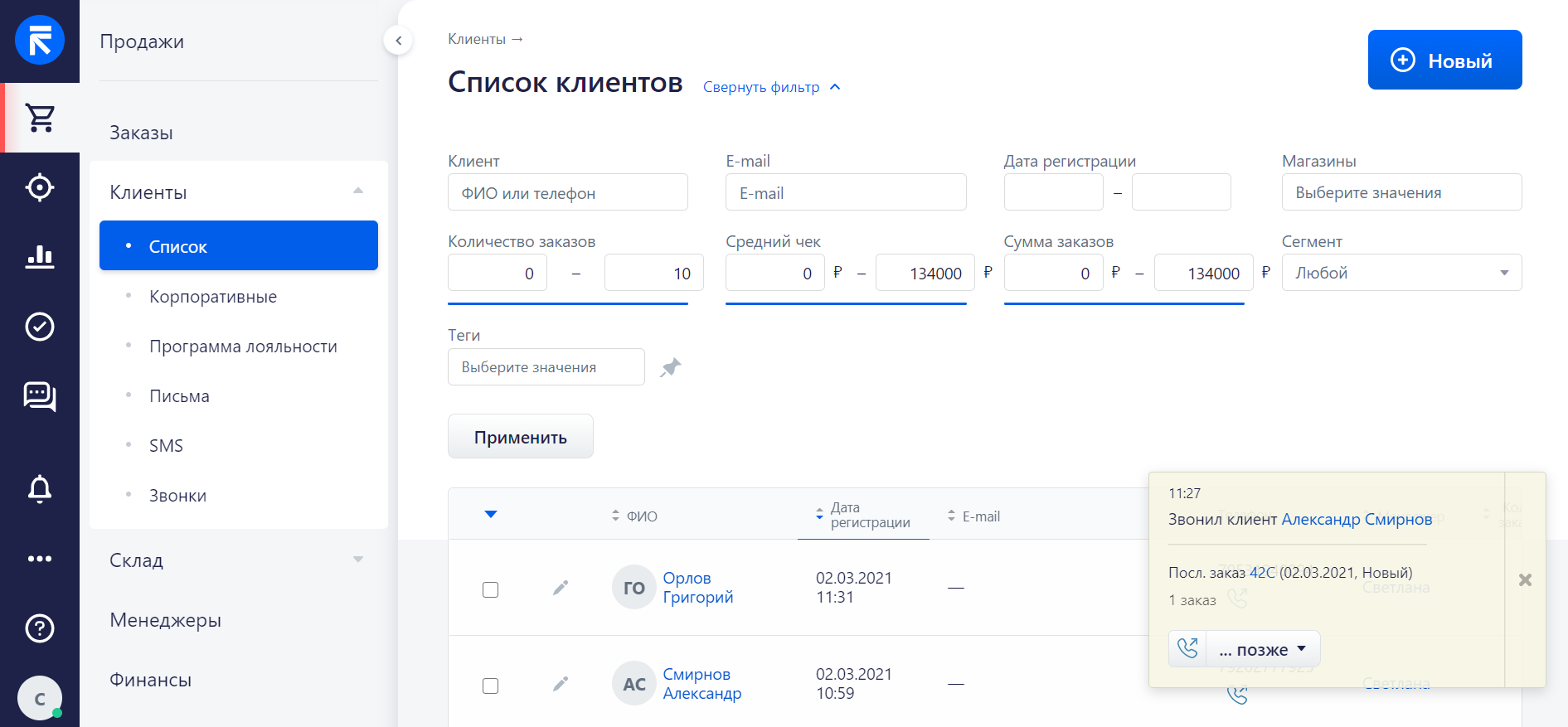Expand the Склад menu section

point(238,560)
